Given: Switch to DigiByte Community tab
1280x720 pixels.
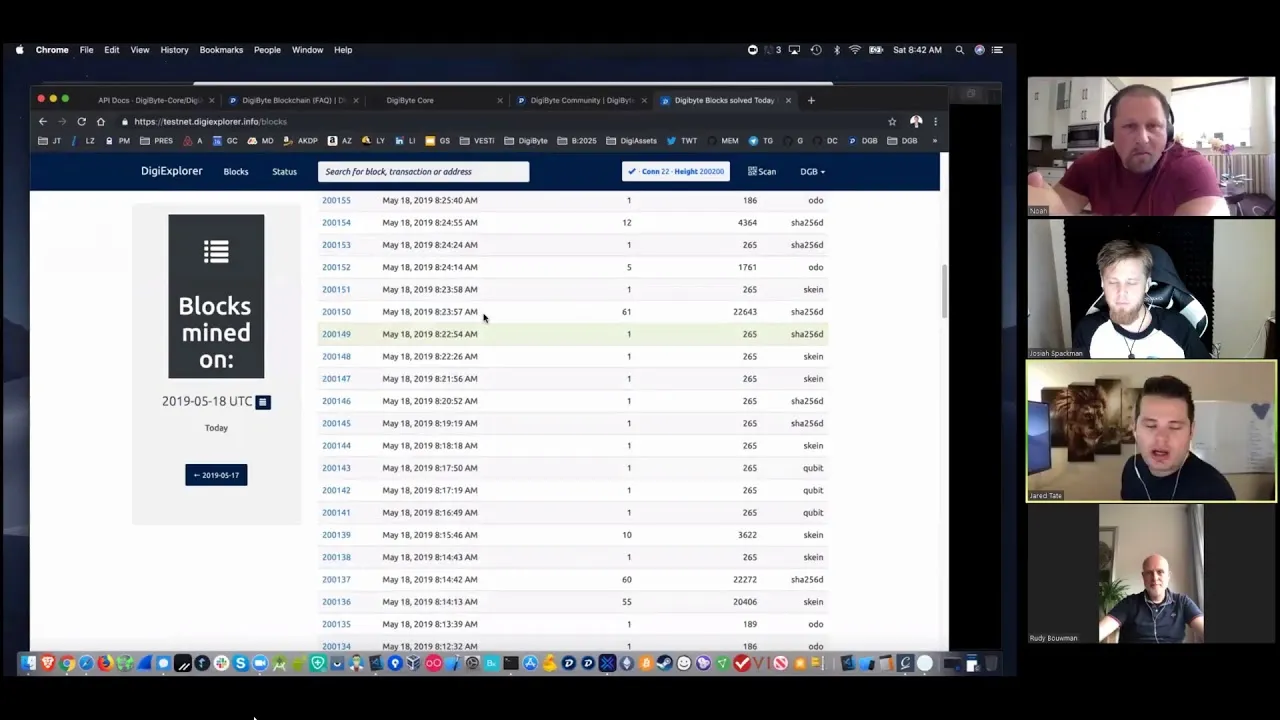Looking at the screenshot, I should pyautogui.click(x=580, y=100).
